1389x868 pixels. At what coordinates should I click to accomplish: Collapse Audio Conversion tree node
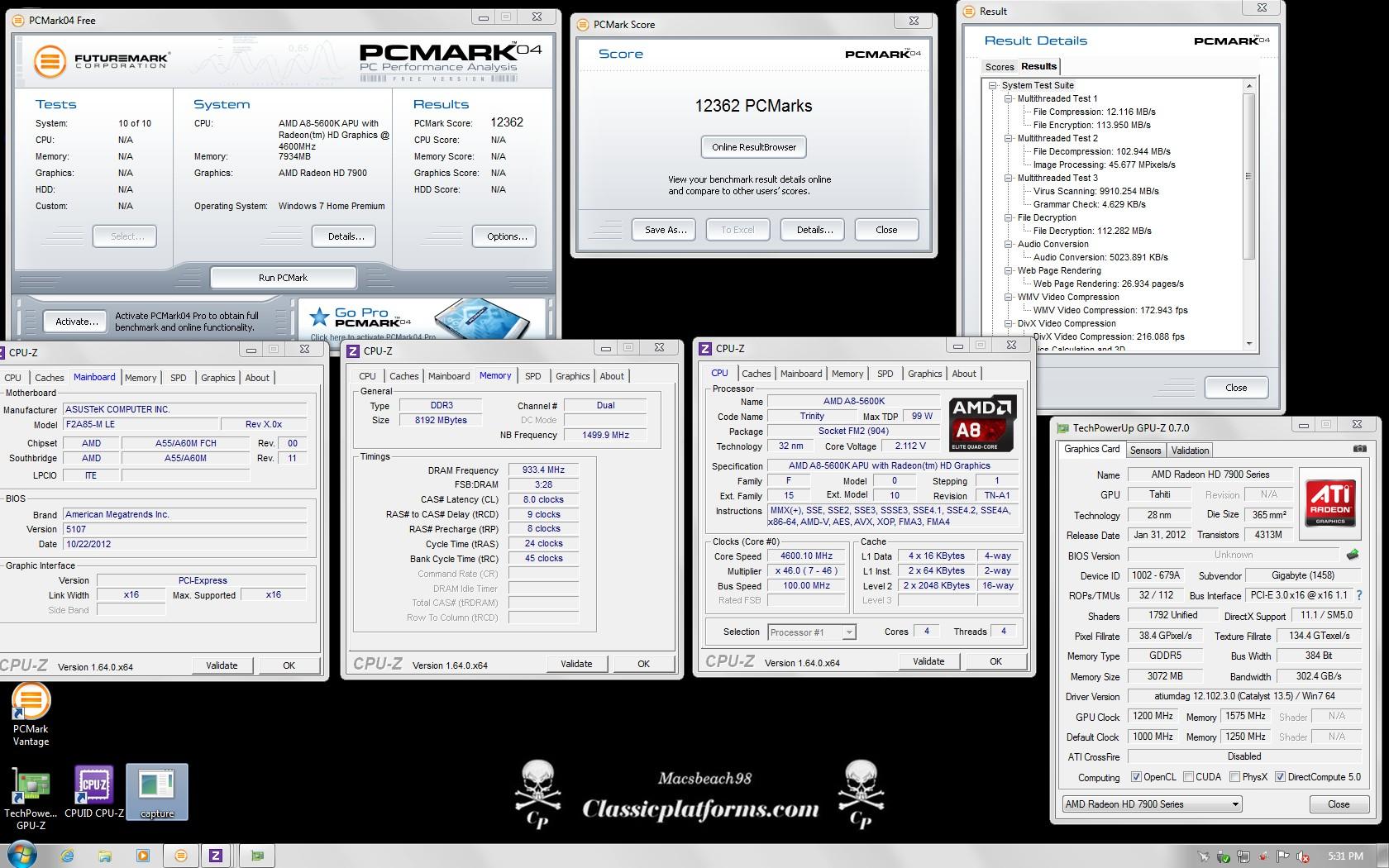tap(1009, 244)
